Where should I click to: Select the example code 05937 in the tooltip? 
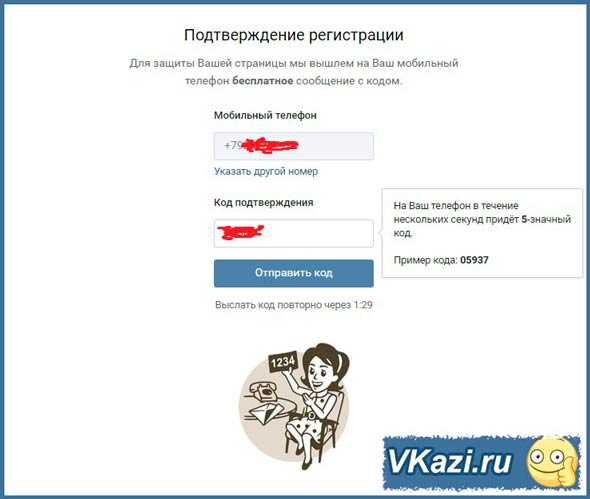point(474,260)
